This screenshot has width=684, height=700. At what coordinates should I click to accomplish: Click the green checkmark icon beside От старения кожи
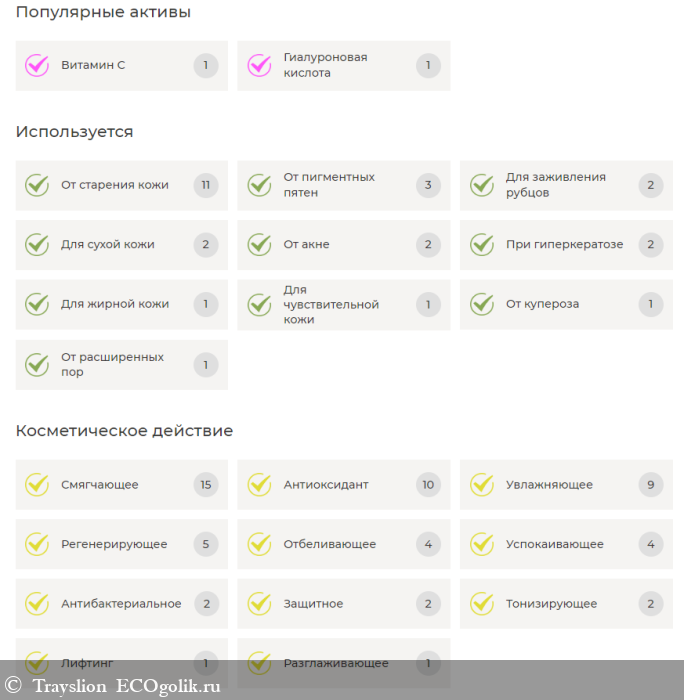point(37,185)
